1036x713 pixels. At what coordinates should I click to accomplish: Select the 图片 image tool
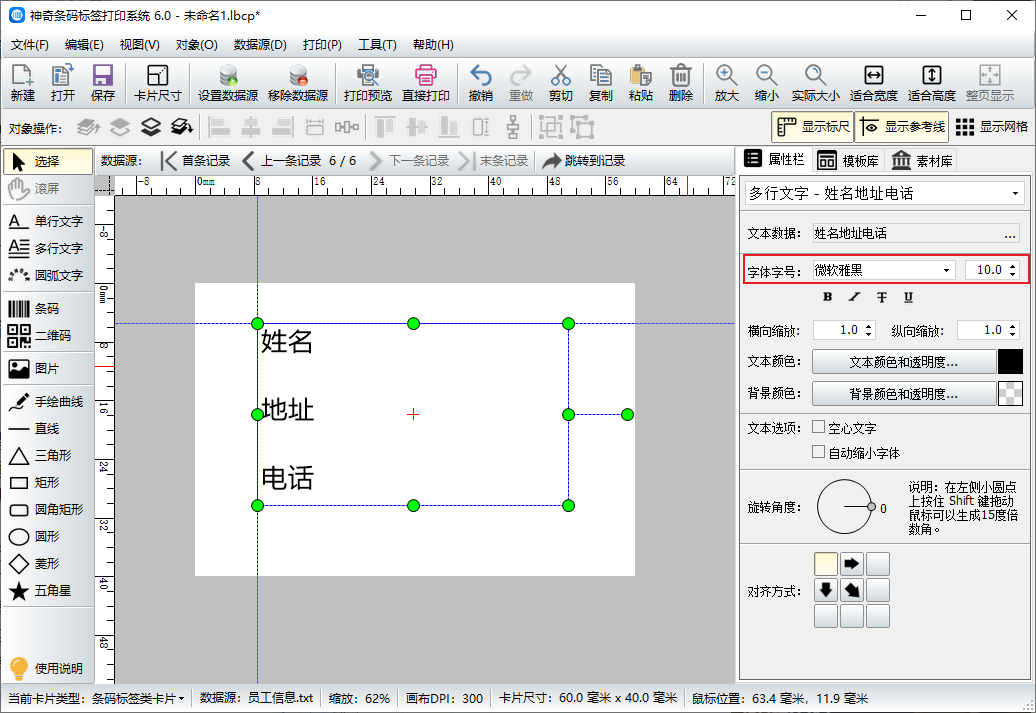click(x=46, y=369)
